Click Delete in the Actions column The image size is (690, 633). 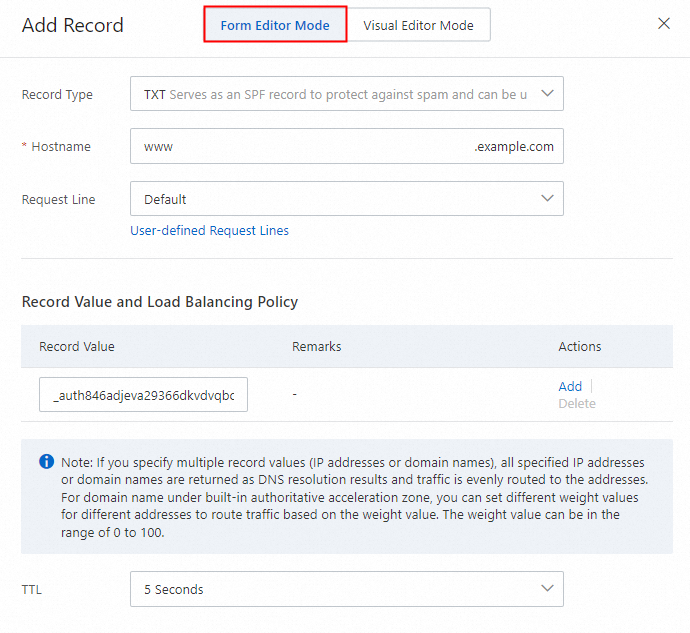tap(576, 404)
